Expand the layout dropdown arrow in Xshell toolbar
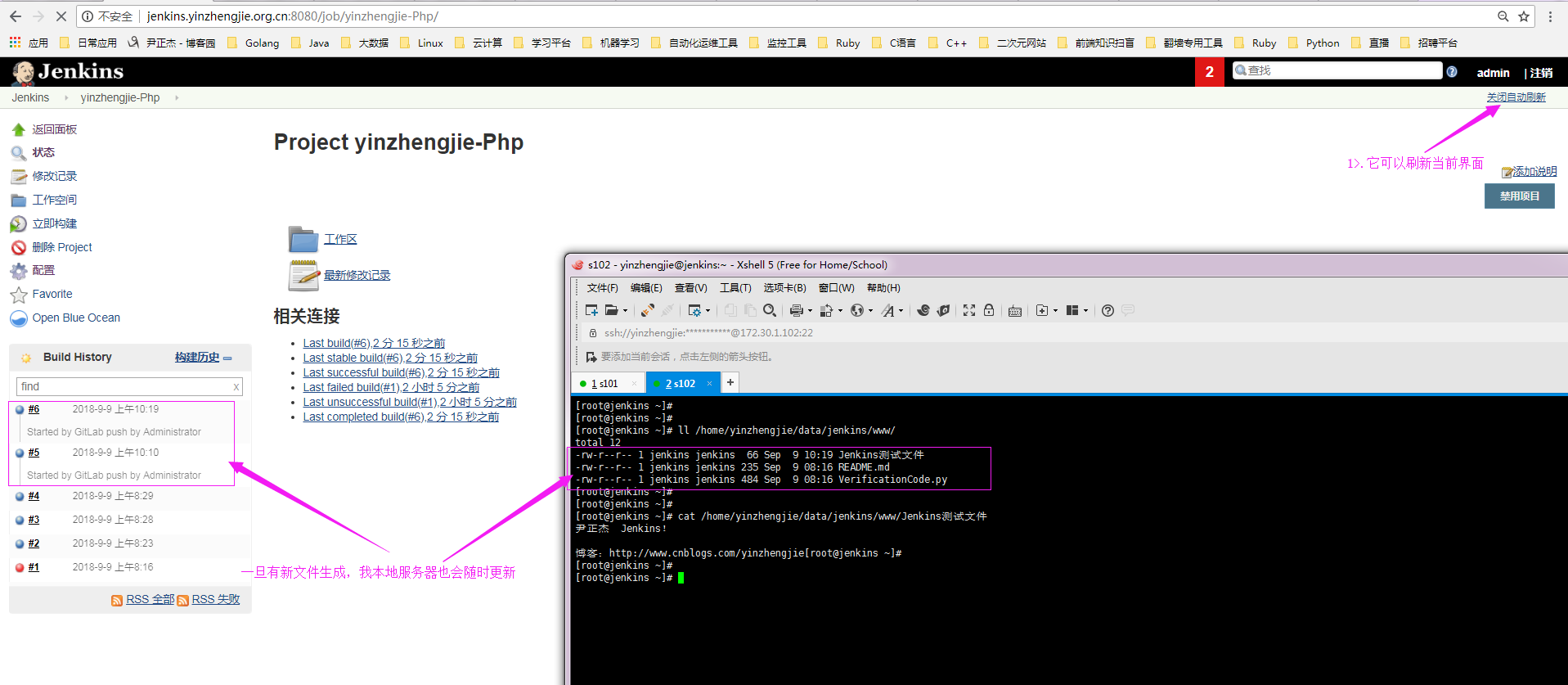Image resolution: width=1568 pixels, height=685 pixels. (x=1085, y=310)
